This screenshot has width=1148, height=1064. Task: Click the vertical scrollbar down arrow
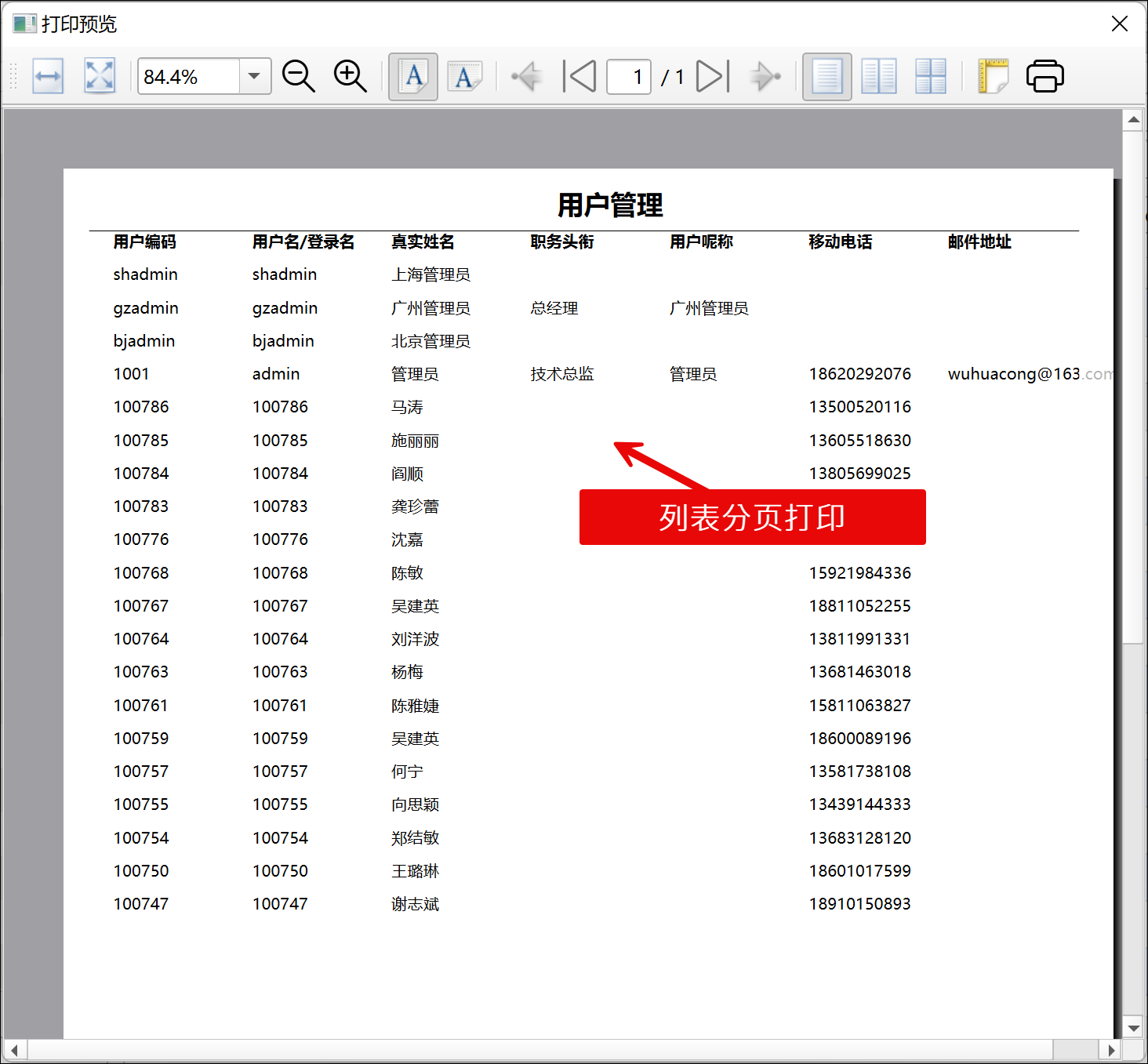1133,1028
